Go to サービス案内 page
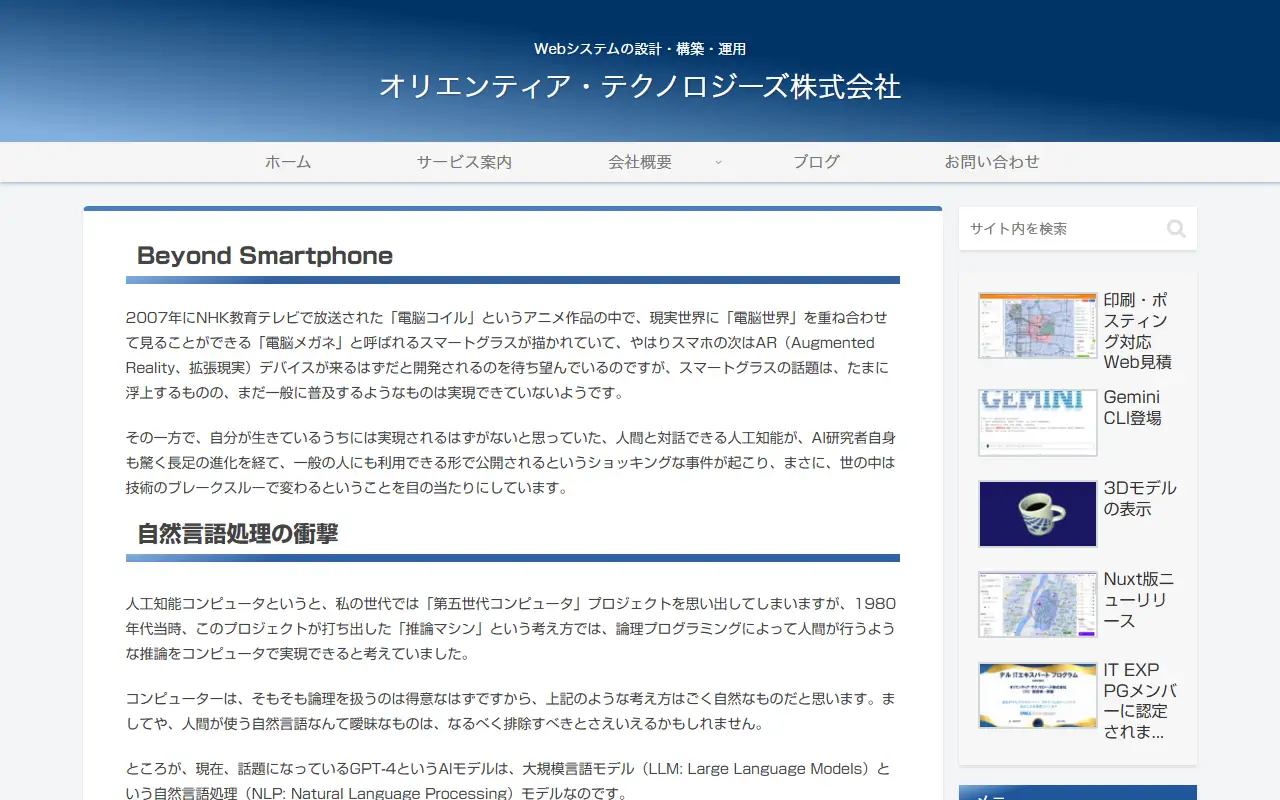 464,162
